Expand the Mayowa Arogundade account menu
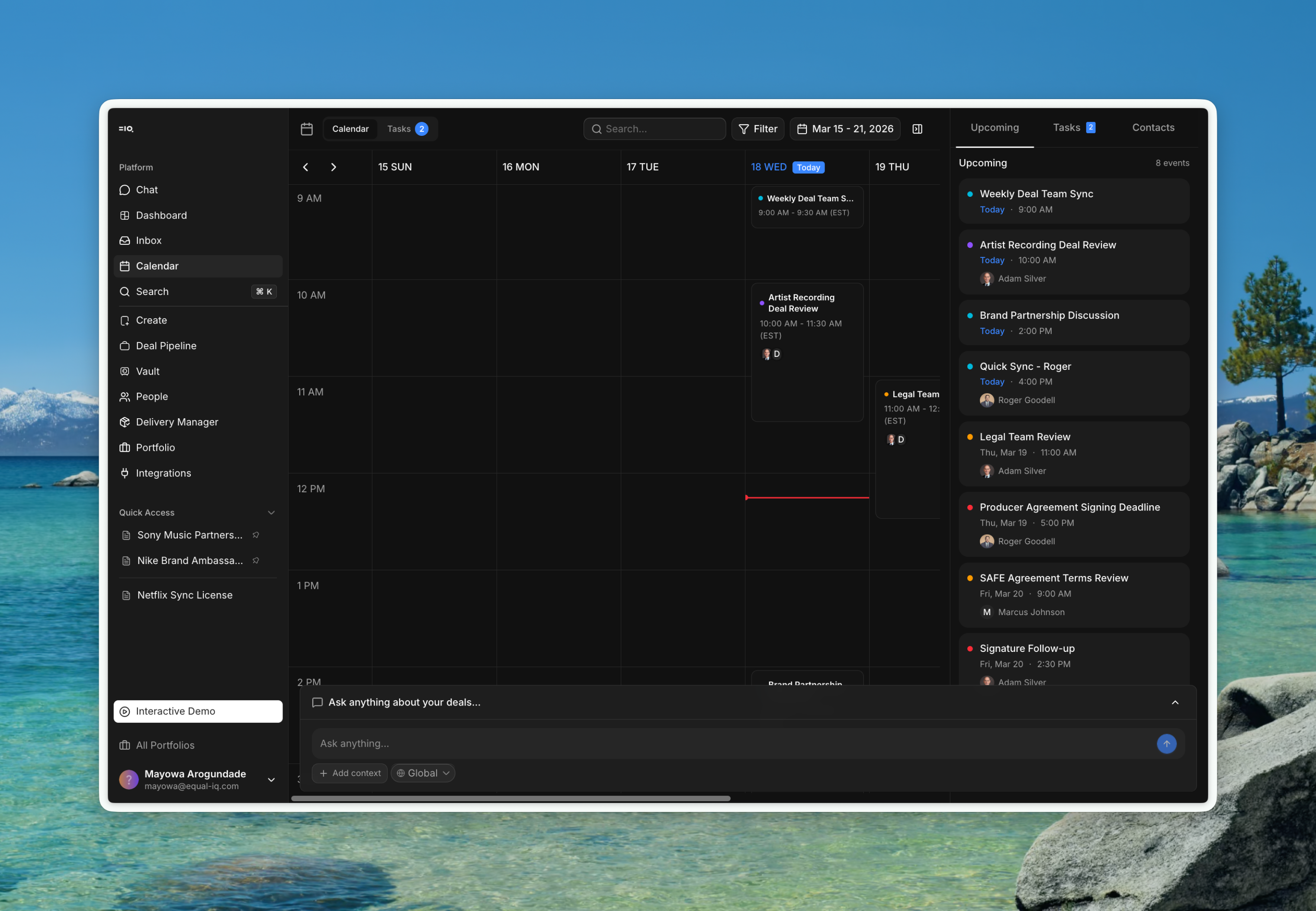The width and height of the screenshot is (1316, 911). click(272, 780)
